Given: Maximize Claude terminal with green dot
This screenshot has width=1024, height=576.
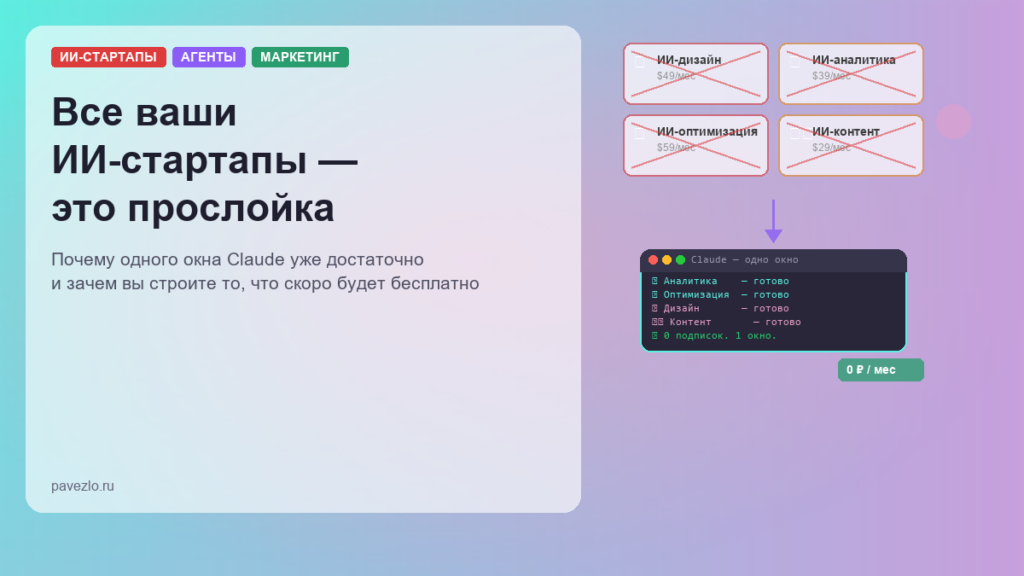Looking at the screenshot, I should (680, 260).
